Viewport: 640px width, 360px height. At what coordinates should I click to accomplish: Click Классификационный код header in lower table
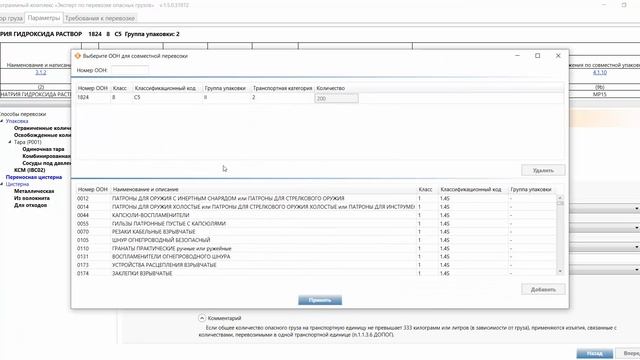coord(473,189)
